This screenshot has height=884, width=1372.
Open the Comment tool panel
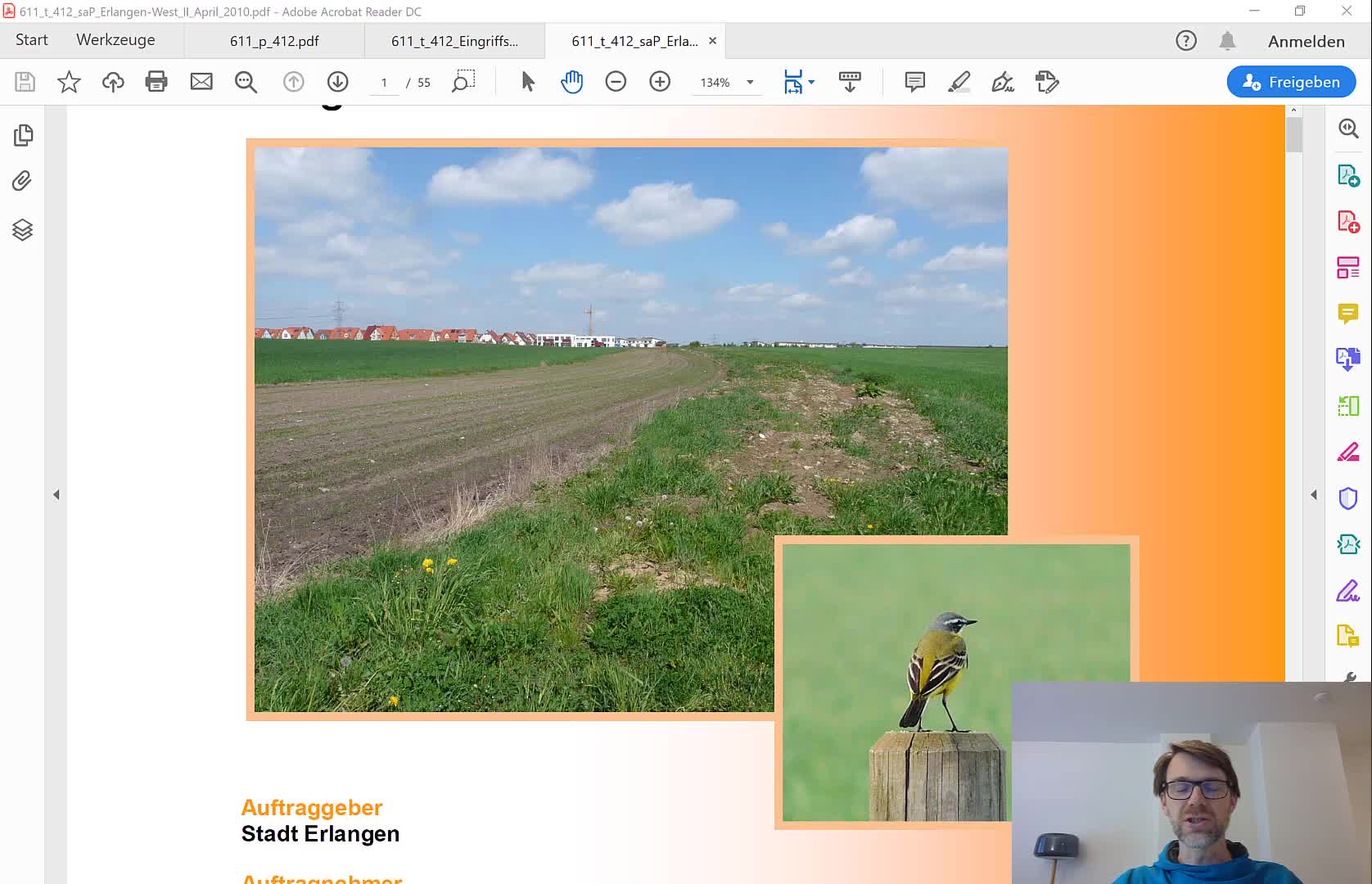pos(914,81)
